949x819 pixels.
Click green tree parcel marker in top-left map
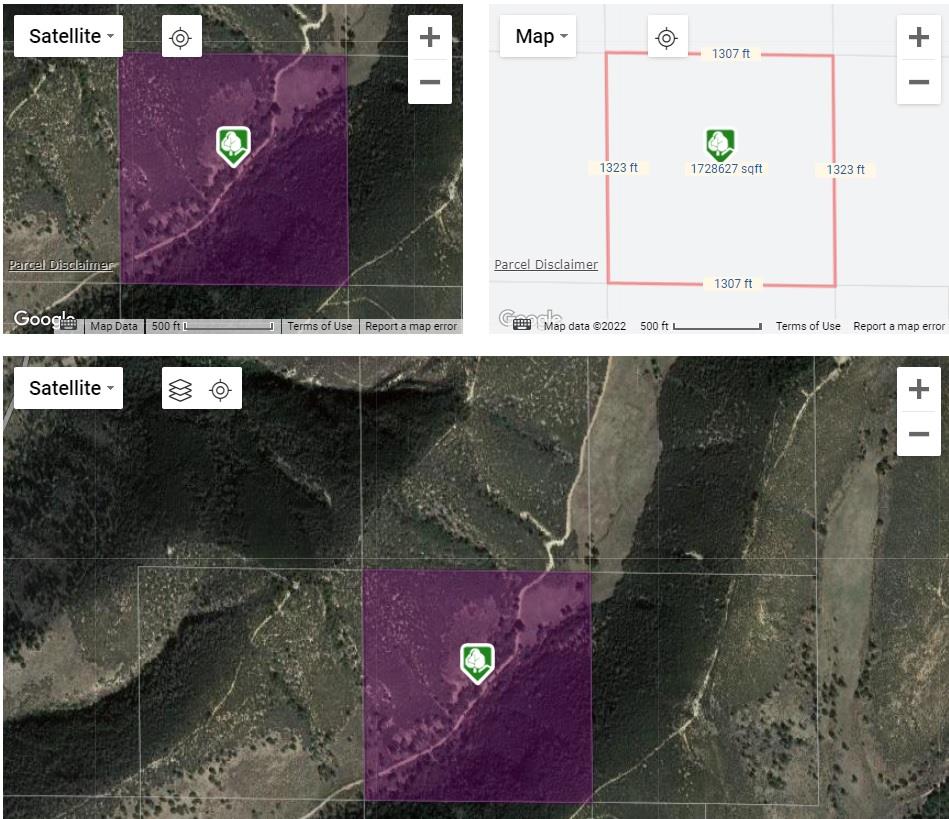234,146
